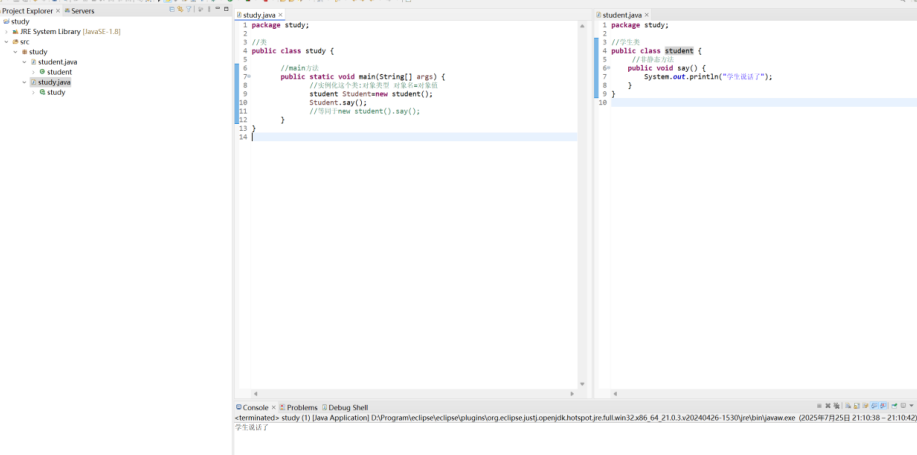Switch to Servers tab
This screenshot has width=917, height=455.
click(82, 11)
